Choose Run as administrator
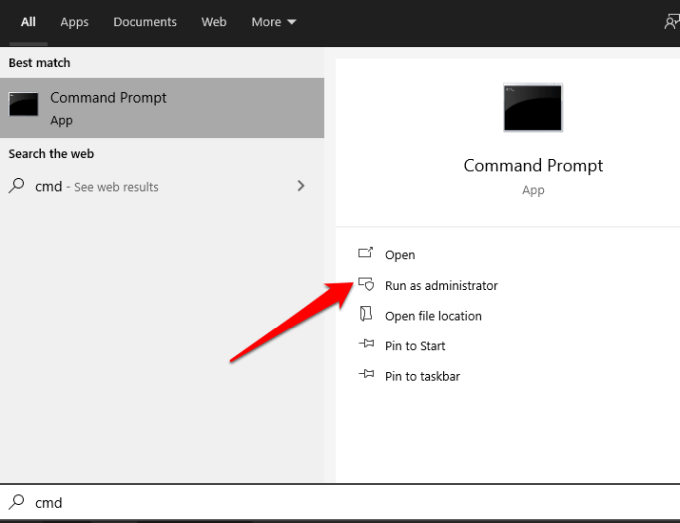Screen dimensions: 680x523 click(x=441, y=285)
